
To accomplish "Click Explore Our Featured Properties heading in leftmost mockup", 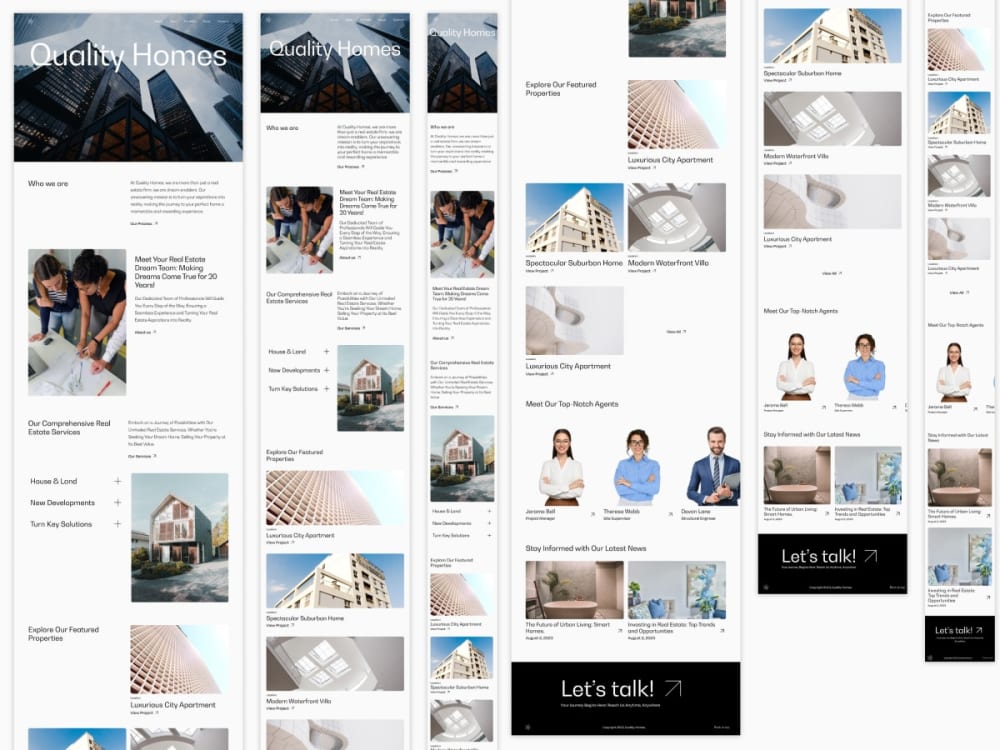I will click(x=63, y=633).
